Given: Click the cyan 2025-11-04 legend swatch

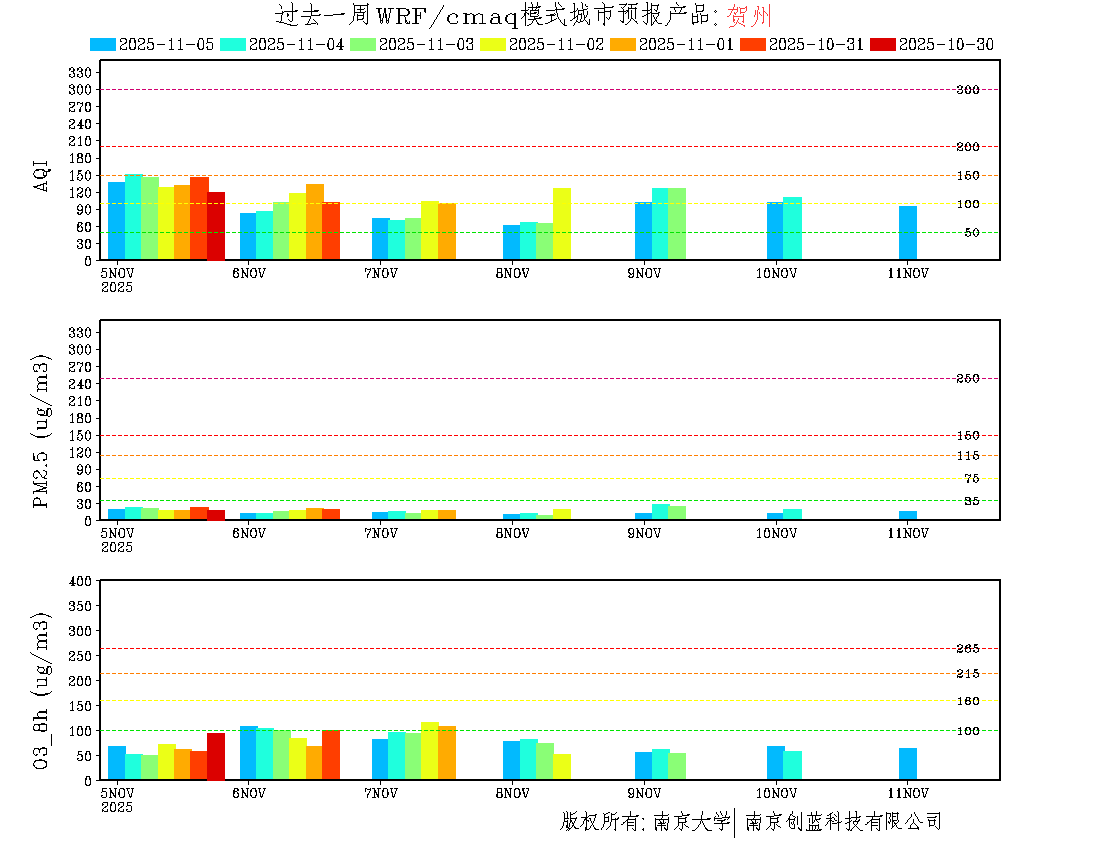Looking at the screenshot, I should click(x=233, y=44).
